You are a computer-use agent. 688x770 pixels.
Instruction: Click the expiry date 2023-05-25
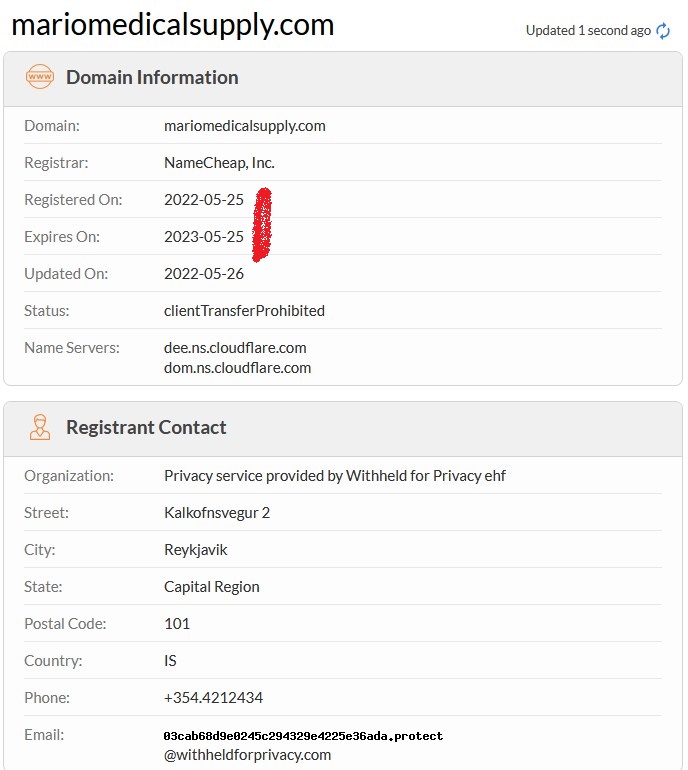pyautogui.click(x=204, y=237)
